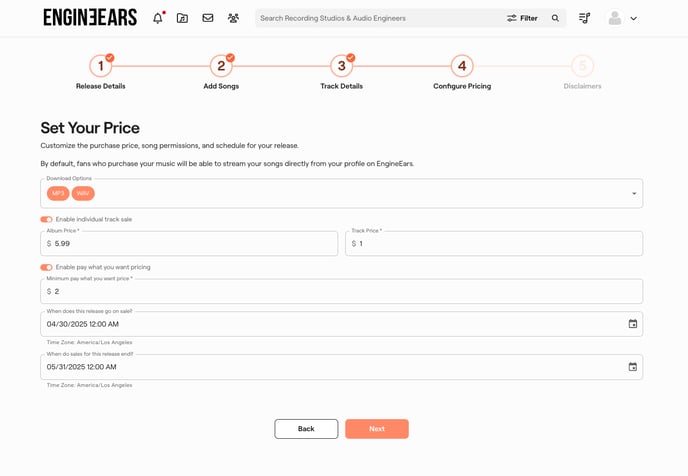This screenshot has height=476, width=688.
Task: Disable individual track sale toggle
Action: (x=46, y=219)
